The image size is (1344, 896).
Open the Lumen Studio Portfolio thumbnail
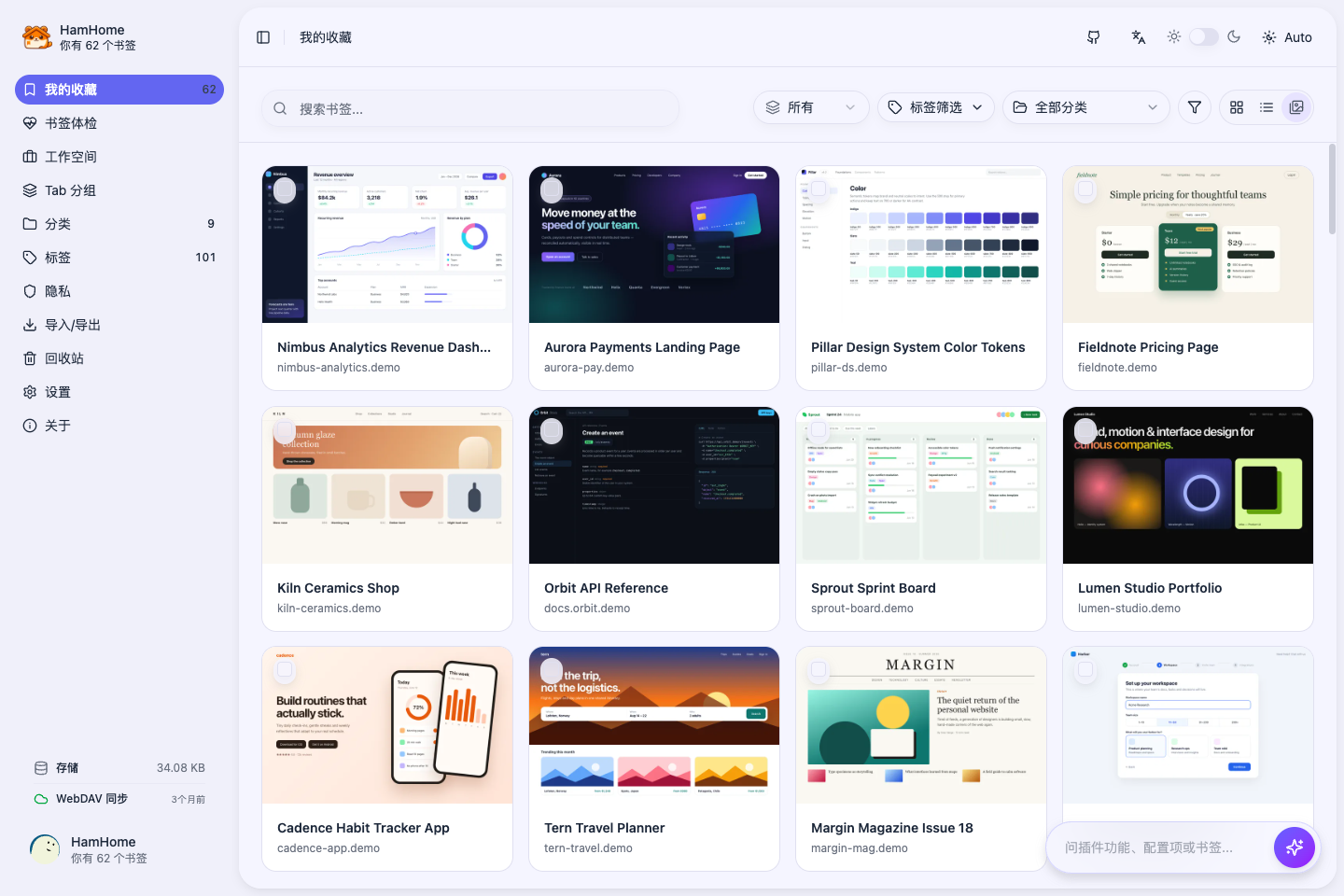point(1188,485)
